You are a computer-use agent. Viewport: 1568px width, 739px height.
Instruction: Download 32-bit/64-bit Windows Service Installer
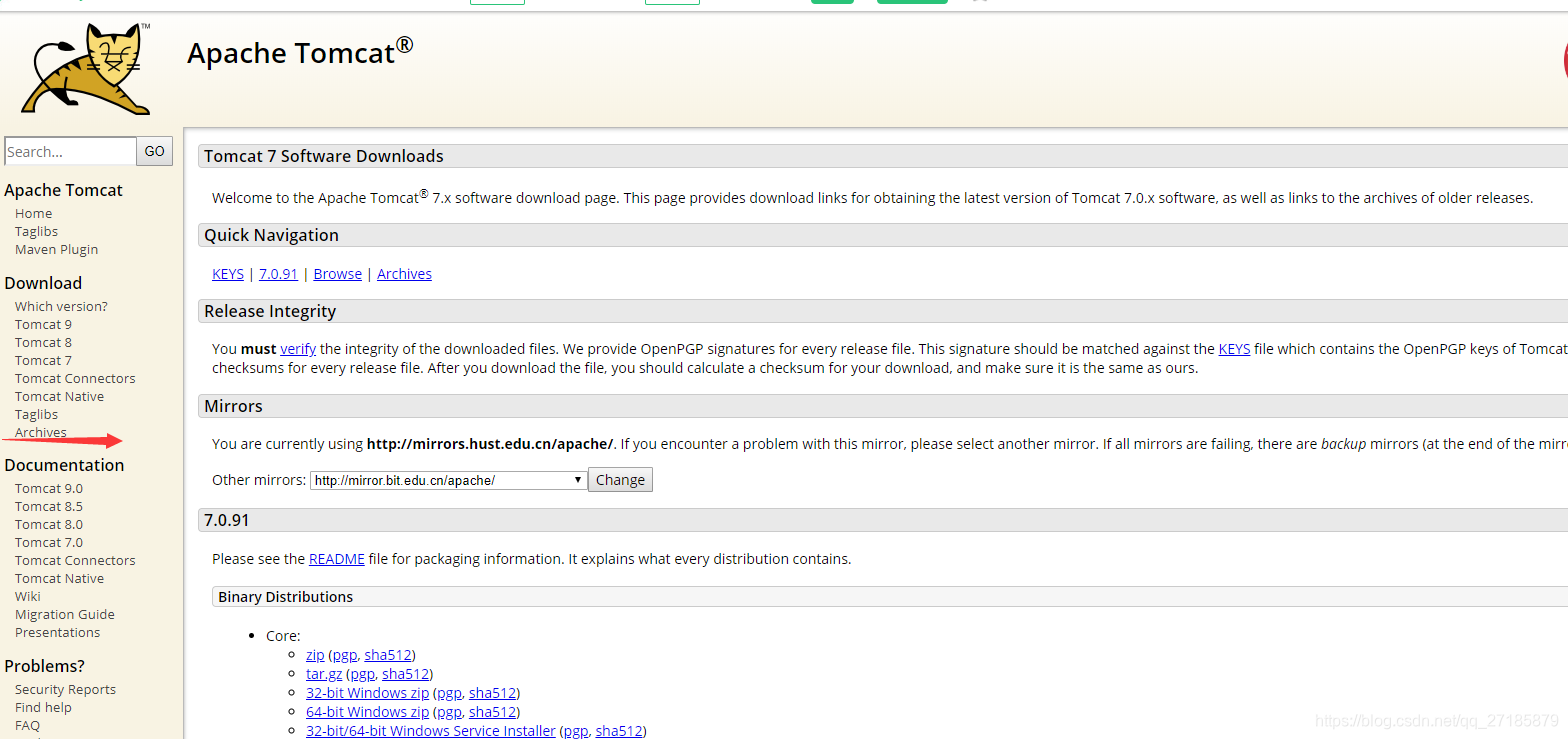point(431,731)
